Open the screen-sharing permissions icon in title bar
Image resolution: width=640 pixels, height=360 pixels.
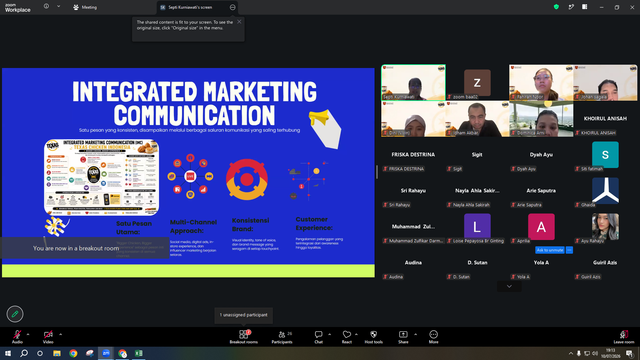click(571, 7)
